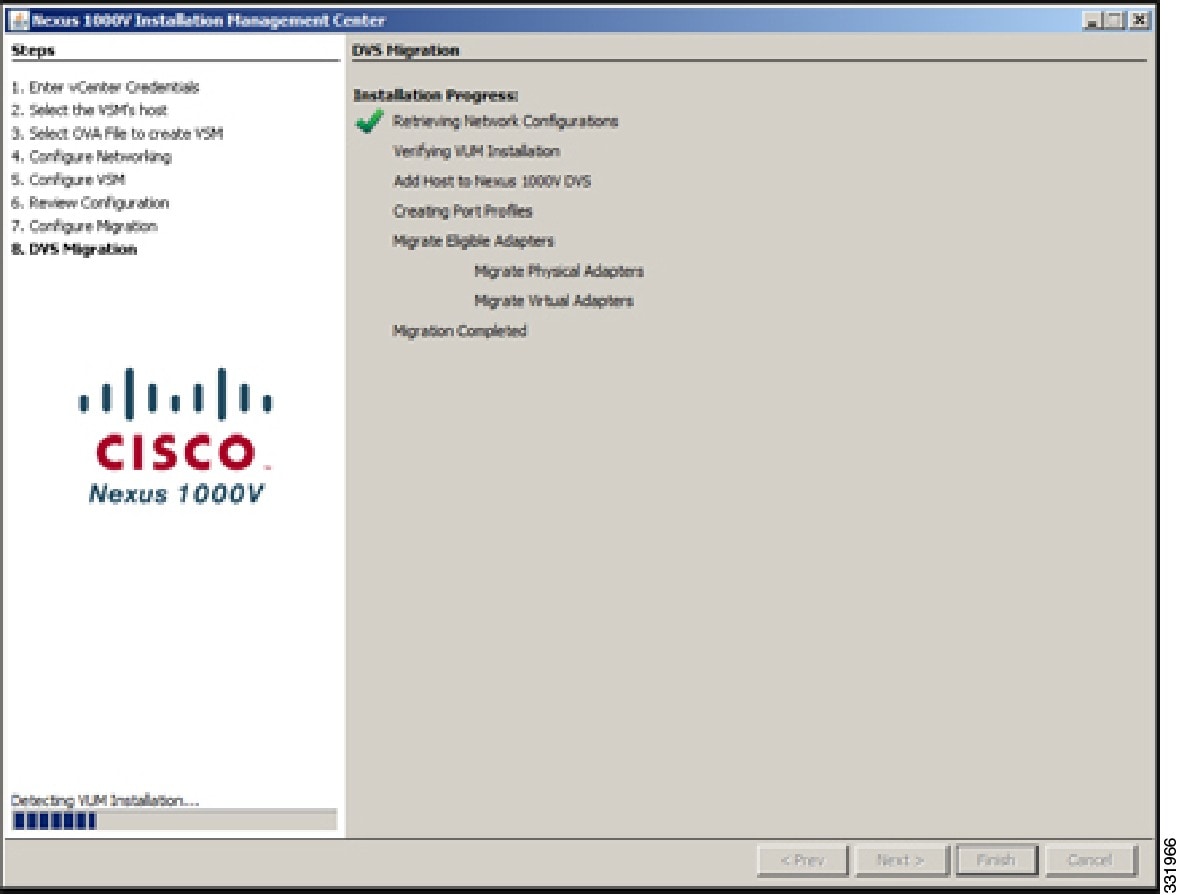The image size is (1181, 895).
Task: Click Migrate Eligible Adapters progress item
Action: click(x=473, y=241)
